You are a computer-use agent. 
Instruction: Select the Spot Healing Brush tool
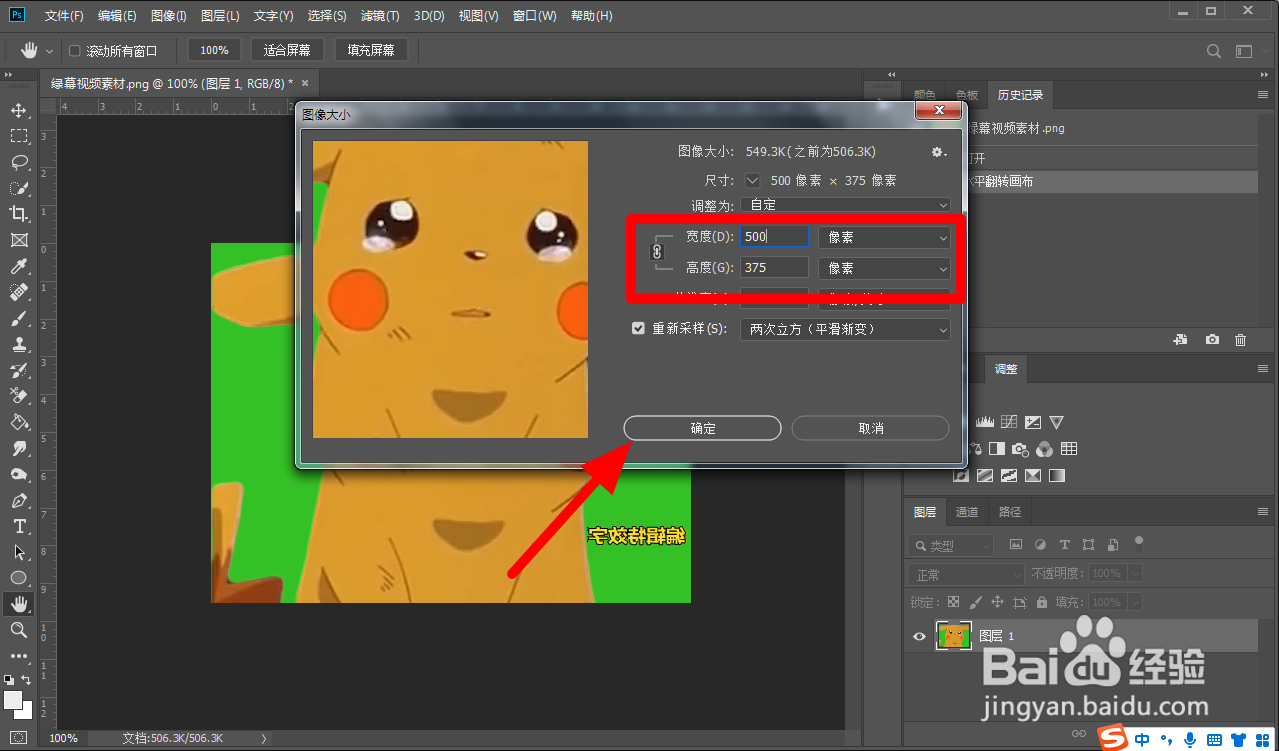18,292
